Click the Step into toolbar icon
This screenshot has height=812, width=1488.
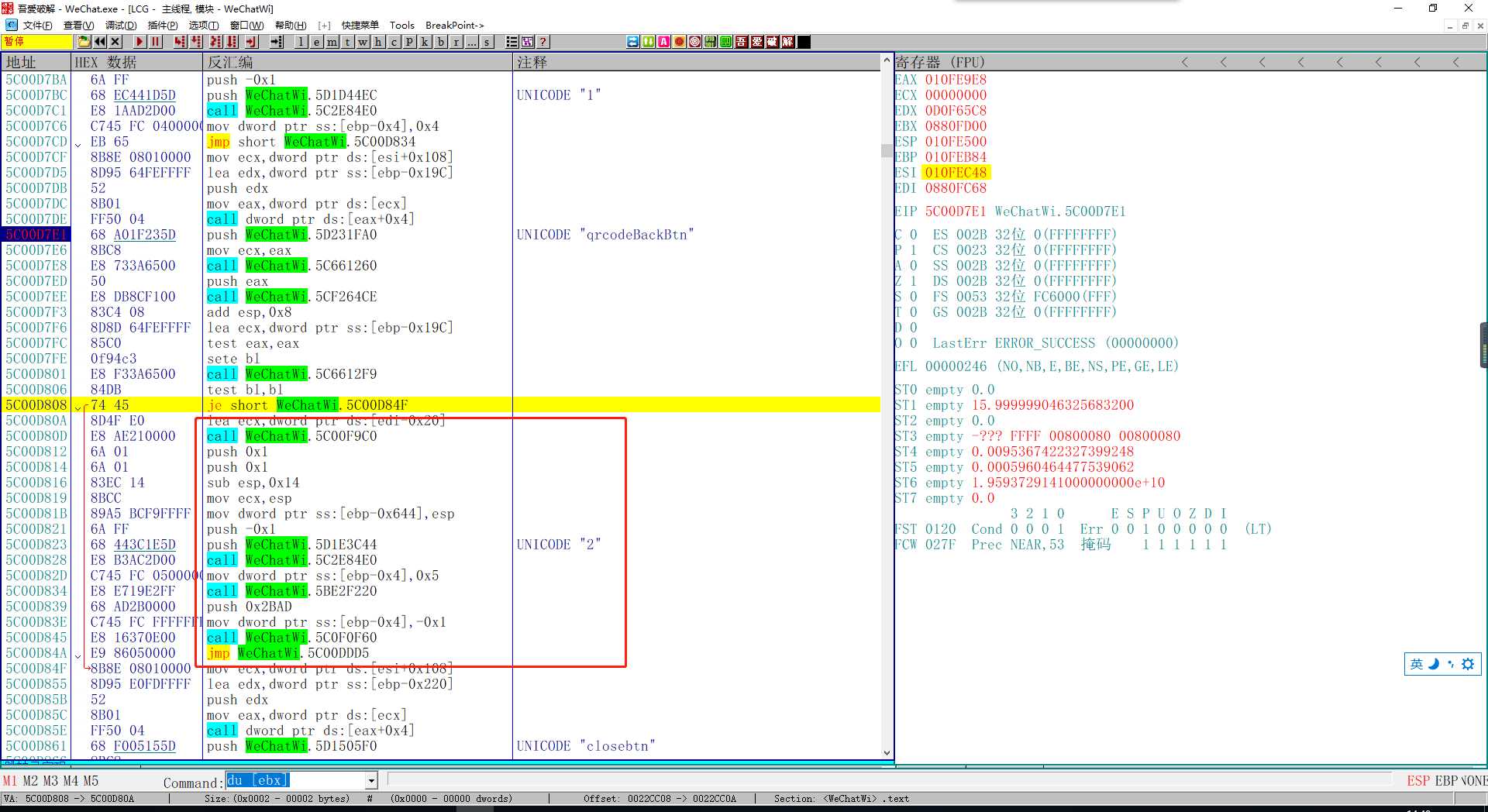tap(180, 42)
